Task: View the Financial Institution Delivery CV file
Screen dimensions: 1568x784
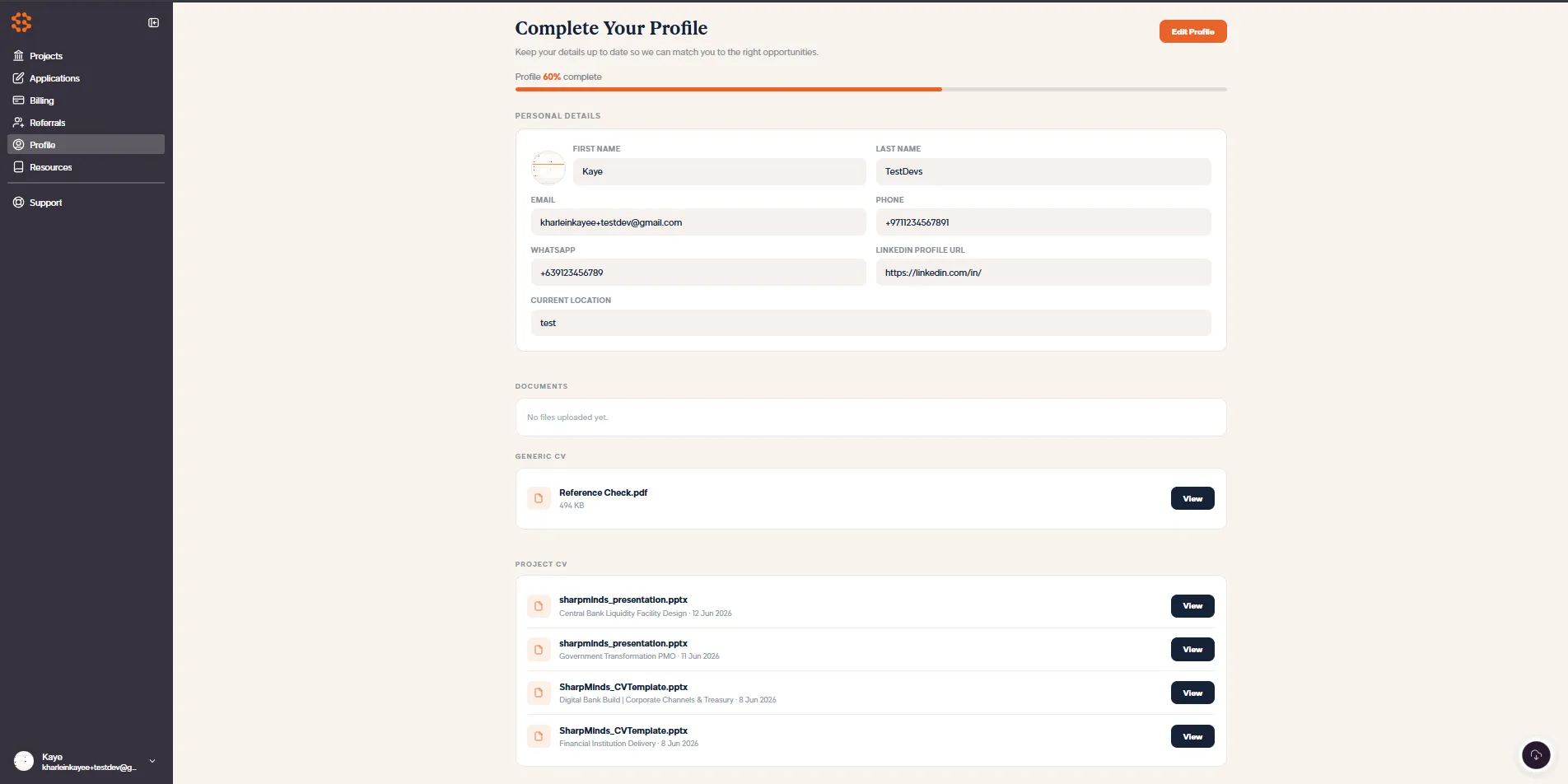Action: click(1192, 736)
